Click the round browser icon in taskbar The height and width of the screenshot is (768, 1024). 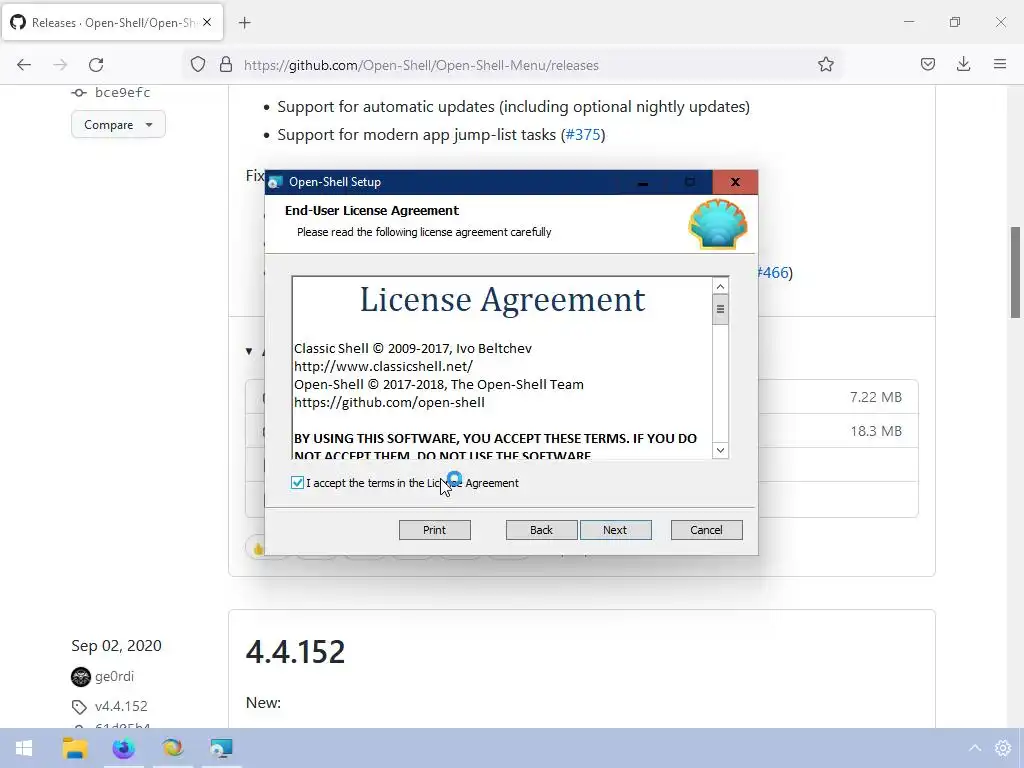[172, 748]
